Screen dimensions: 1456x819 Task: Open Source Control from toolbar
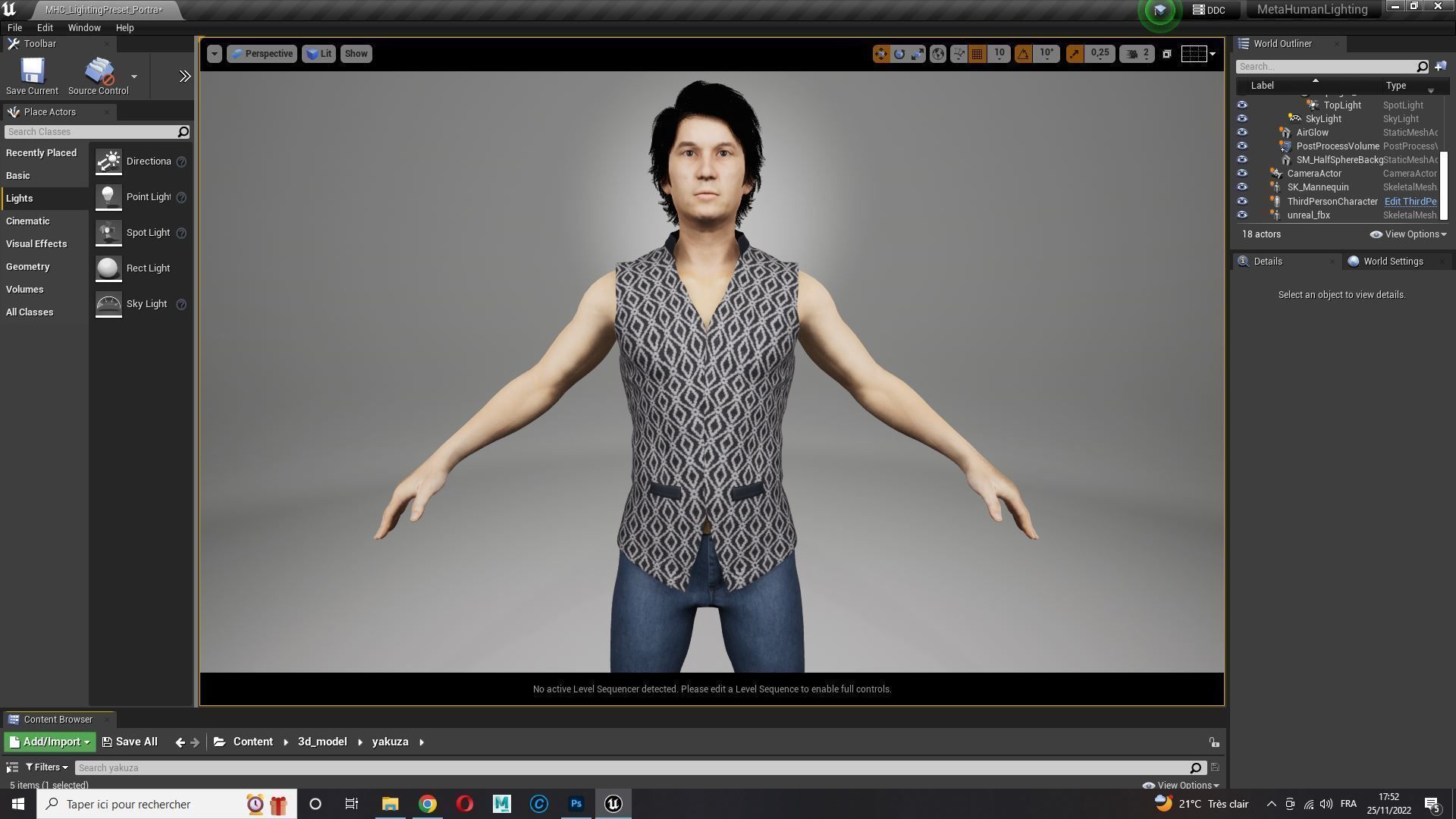[99, 71]
